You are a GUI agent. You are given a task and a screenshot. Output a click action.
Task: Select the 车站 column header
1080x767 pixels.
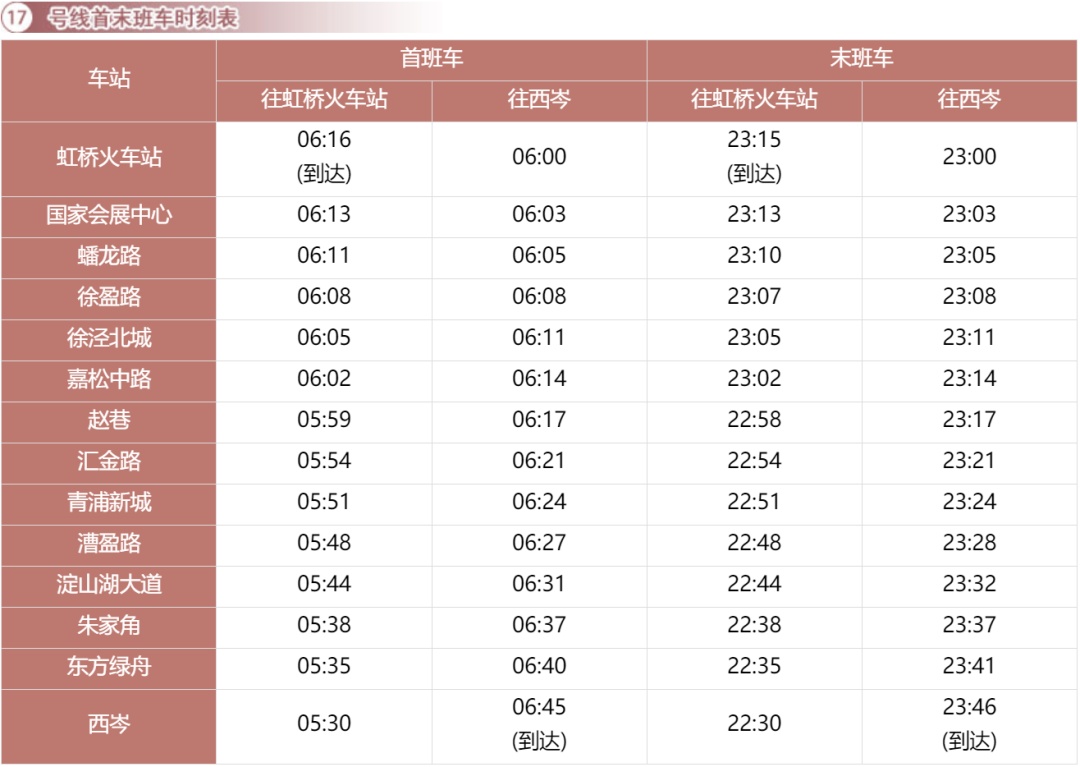(109, 80)
